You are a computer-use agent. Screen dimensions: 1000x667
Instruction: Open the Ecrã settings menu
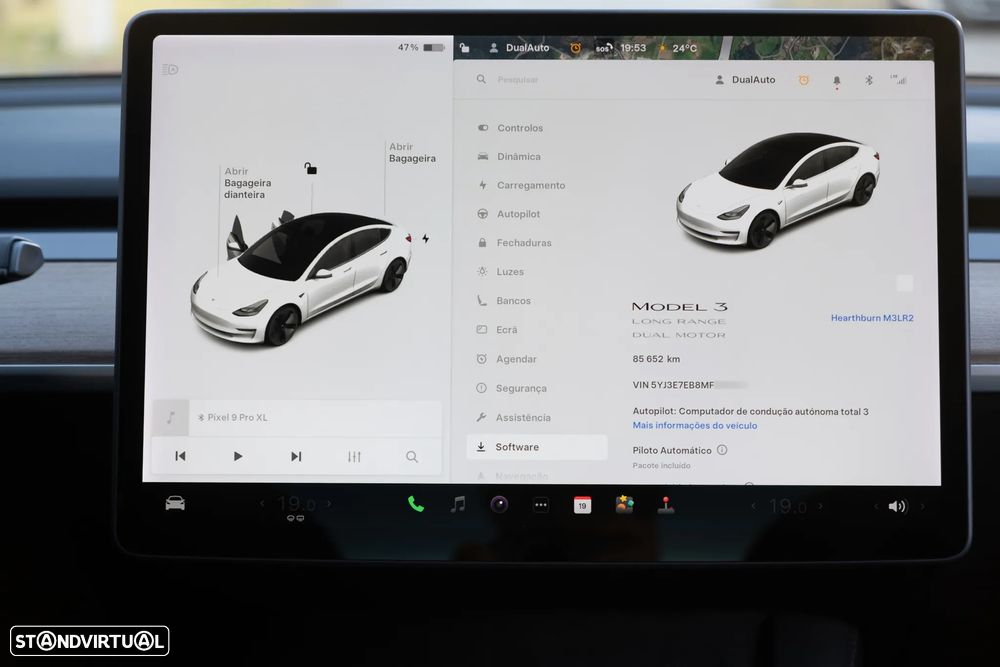point(497,330)
